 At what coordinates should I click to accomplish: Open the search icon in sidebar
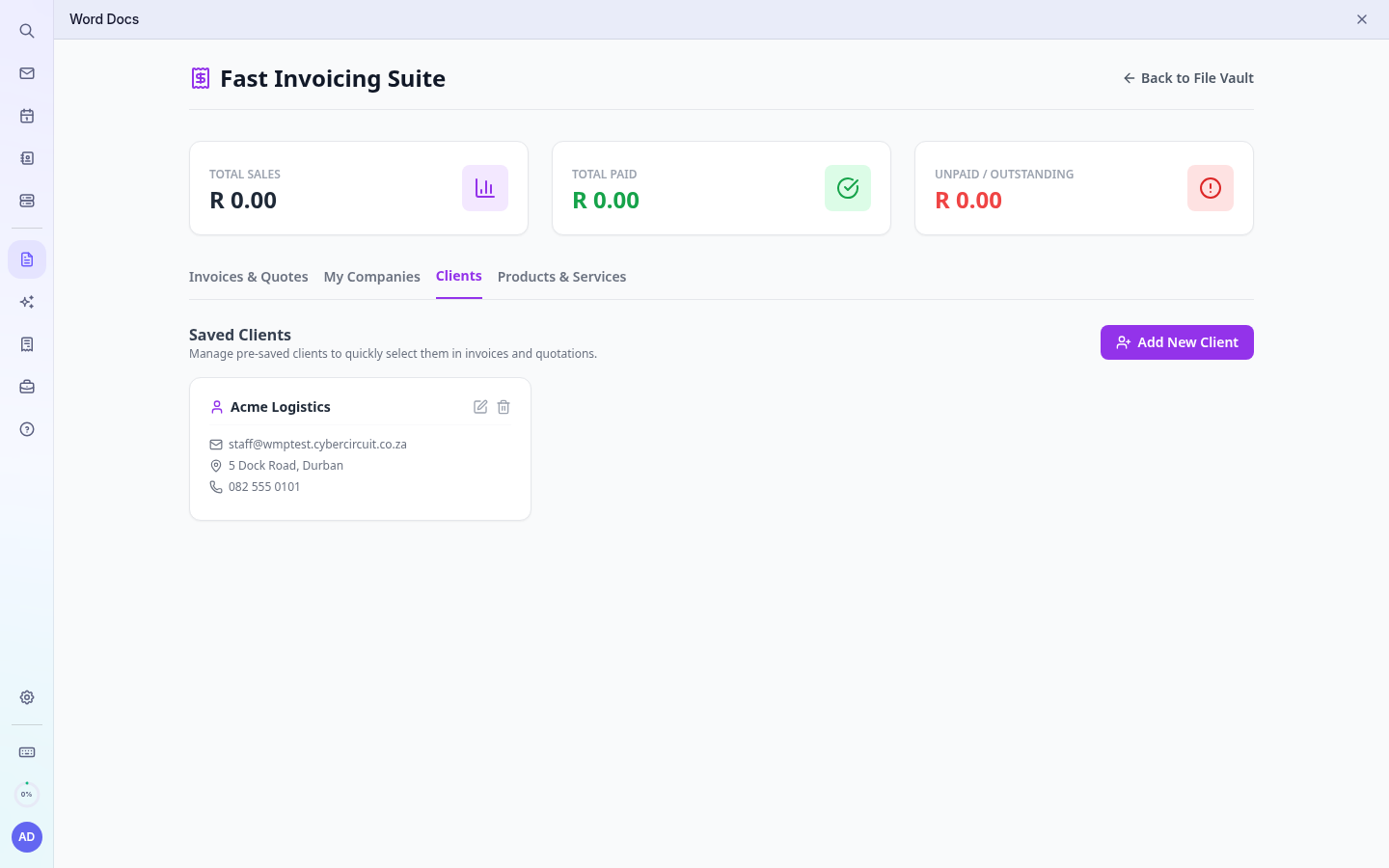pyautogui.click(x=27, y=31)
